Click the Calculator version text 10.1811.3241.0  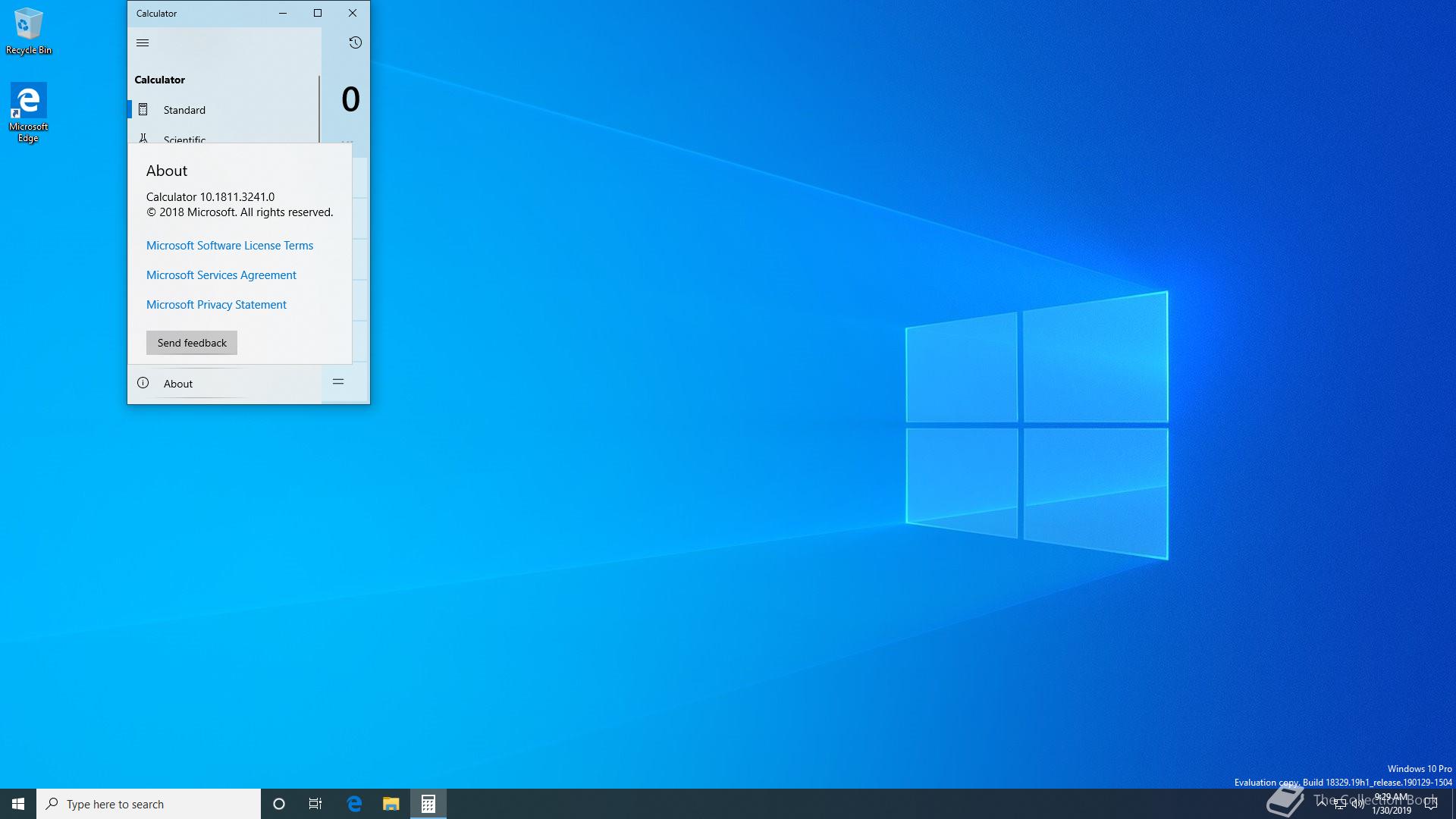tap(237, 197)
